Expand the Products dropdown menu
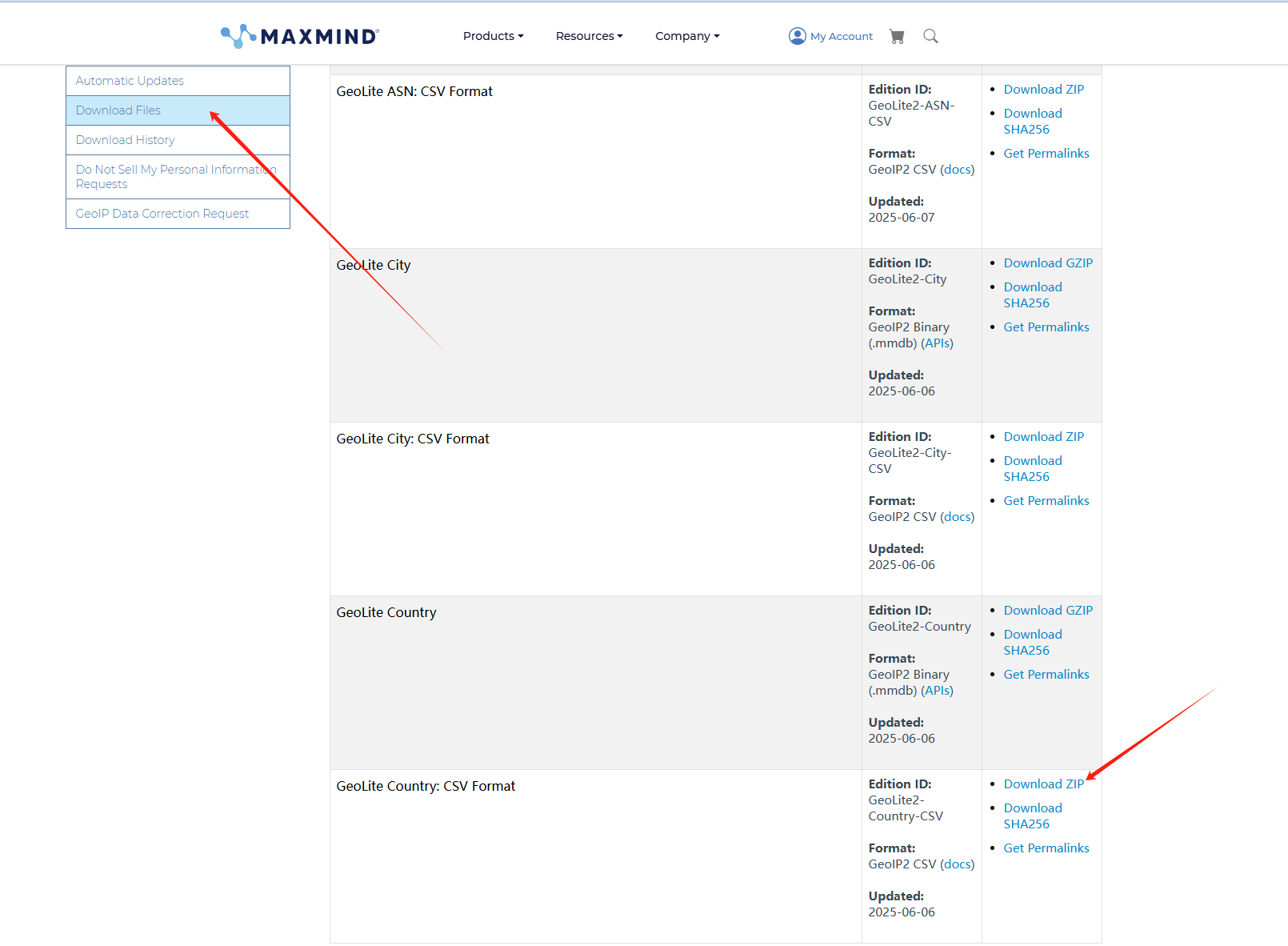The image size is (1288, 946). coord(493,36)
